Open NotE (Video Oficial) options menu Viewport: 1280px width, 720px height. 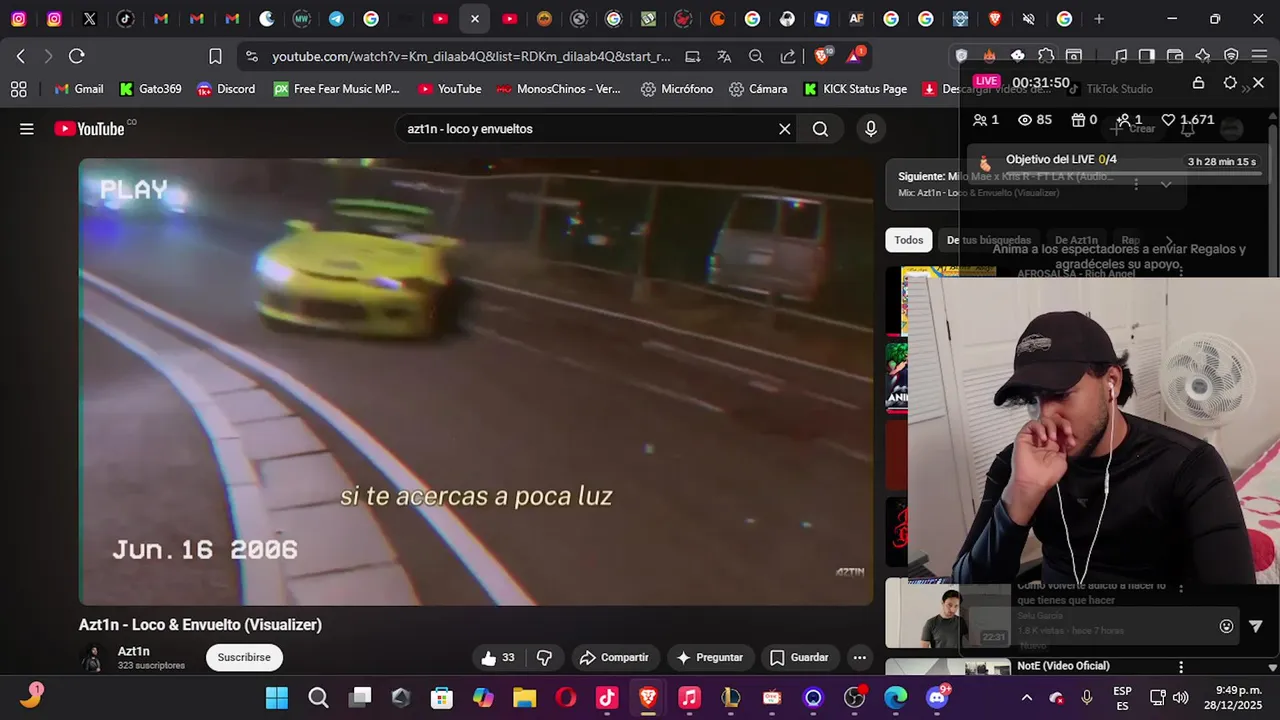coord(1181,667)
